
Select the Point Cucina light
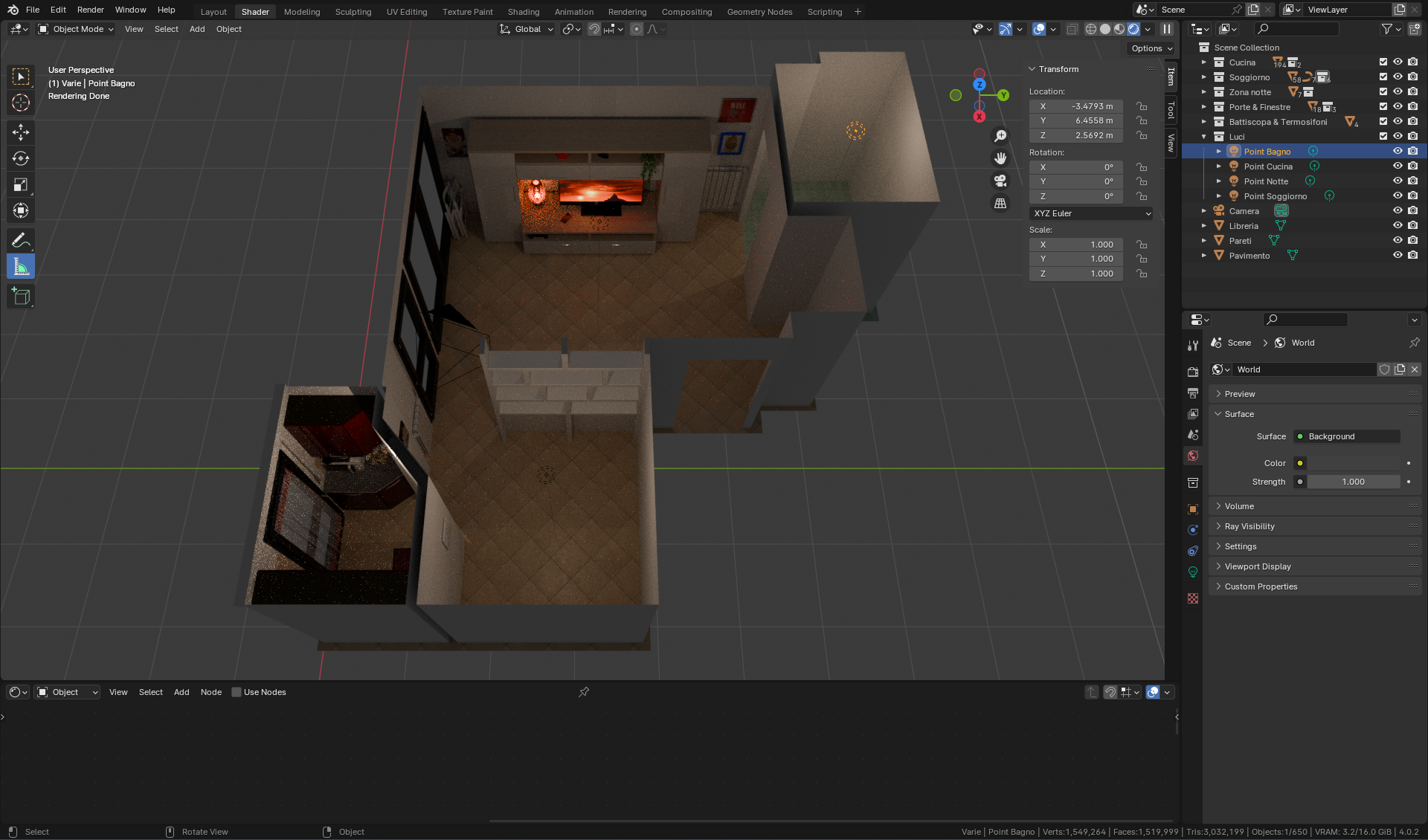point(1268,167)
